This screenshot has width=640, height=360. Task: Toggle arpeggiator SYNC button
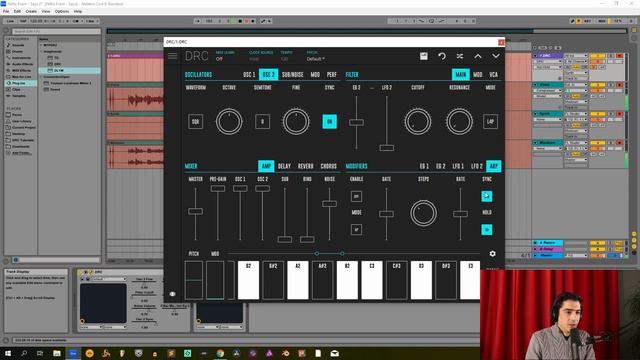[487, 196]
